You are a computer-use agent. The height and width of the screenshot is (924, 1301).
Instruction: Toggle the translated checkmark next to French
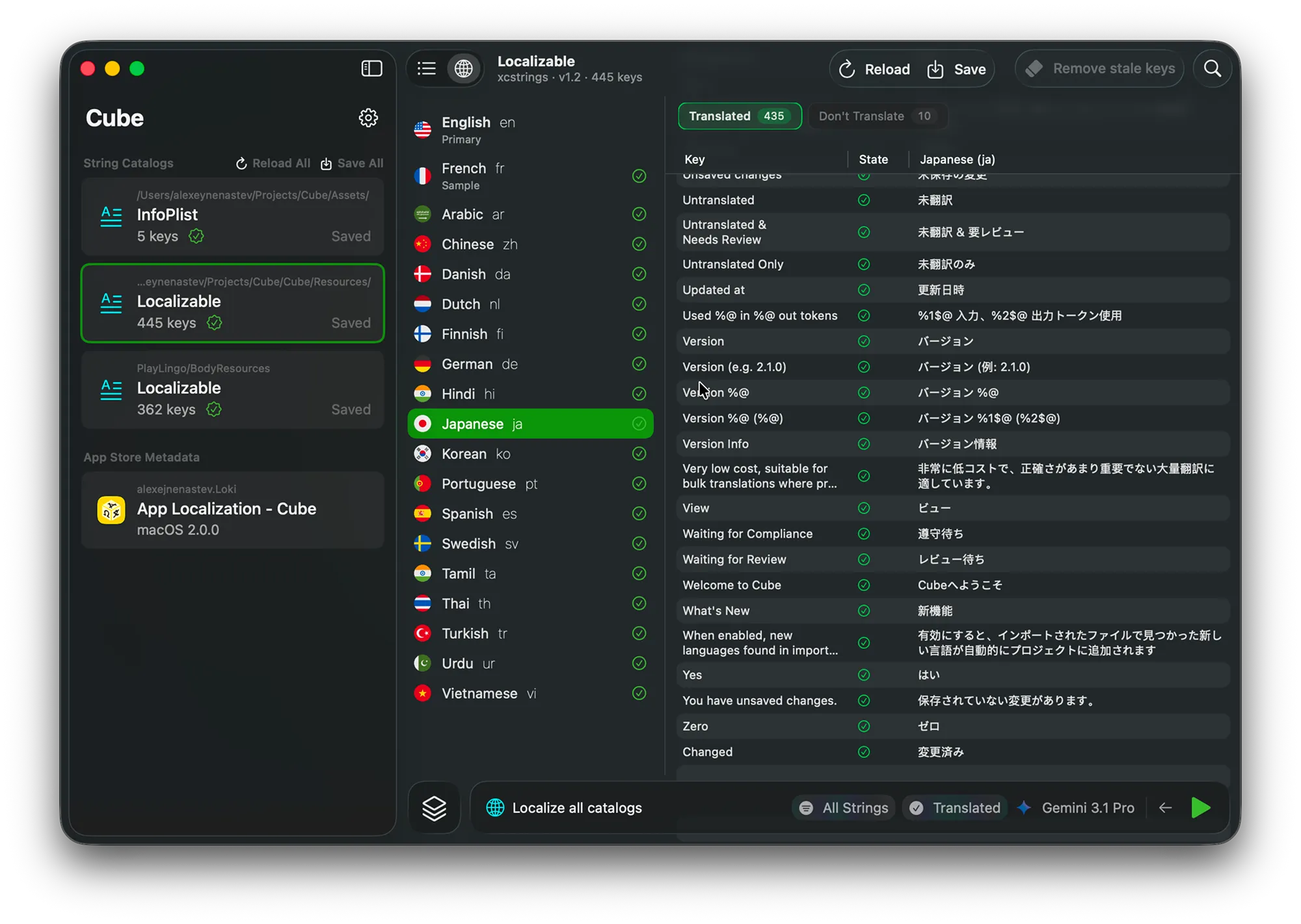pos(639,176)
